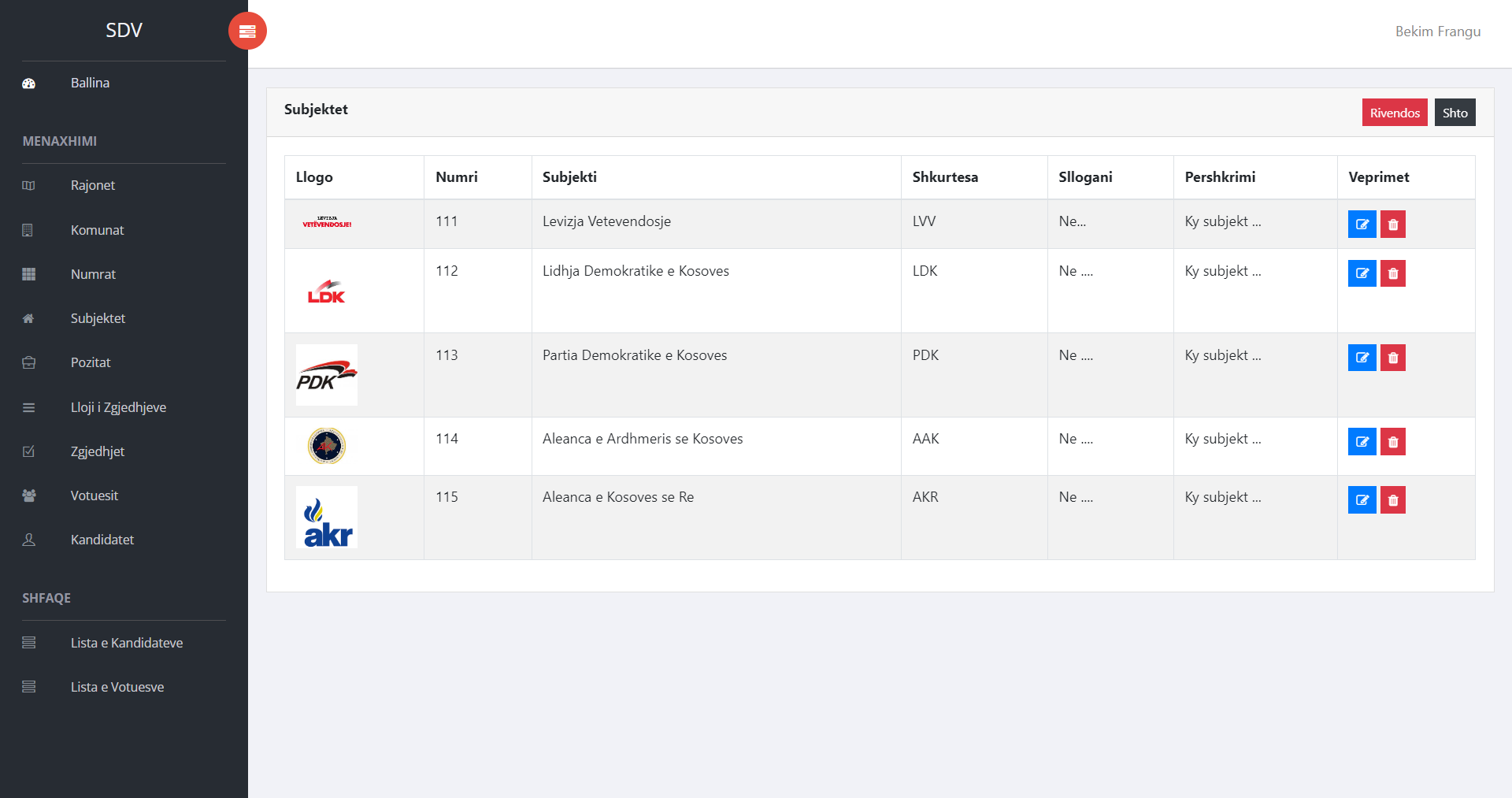1512x798 pixels.
Task: Click the delete icon for Partia Demokratike e Kosoves
Action: [1393, 358]
